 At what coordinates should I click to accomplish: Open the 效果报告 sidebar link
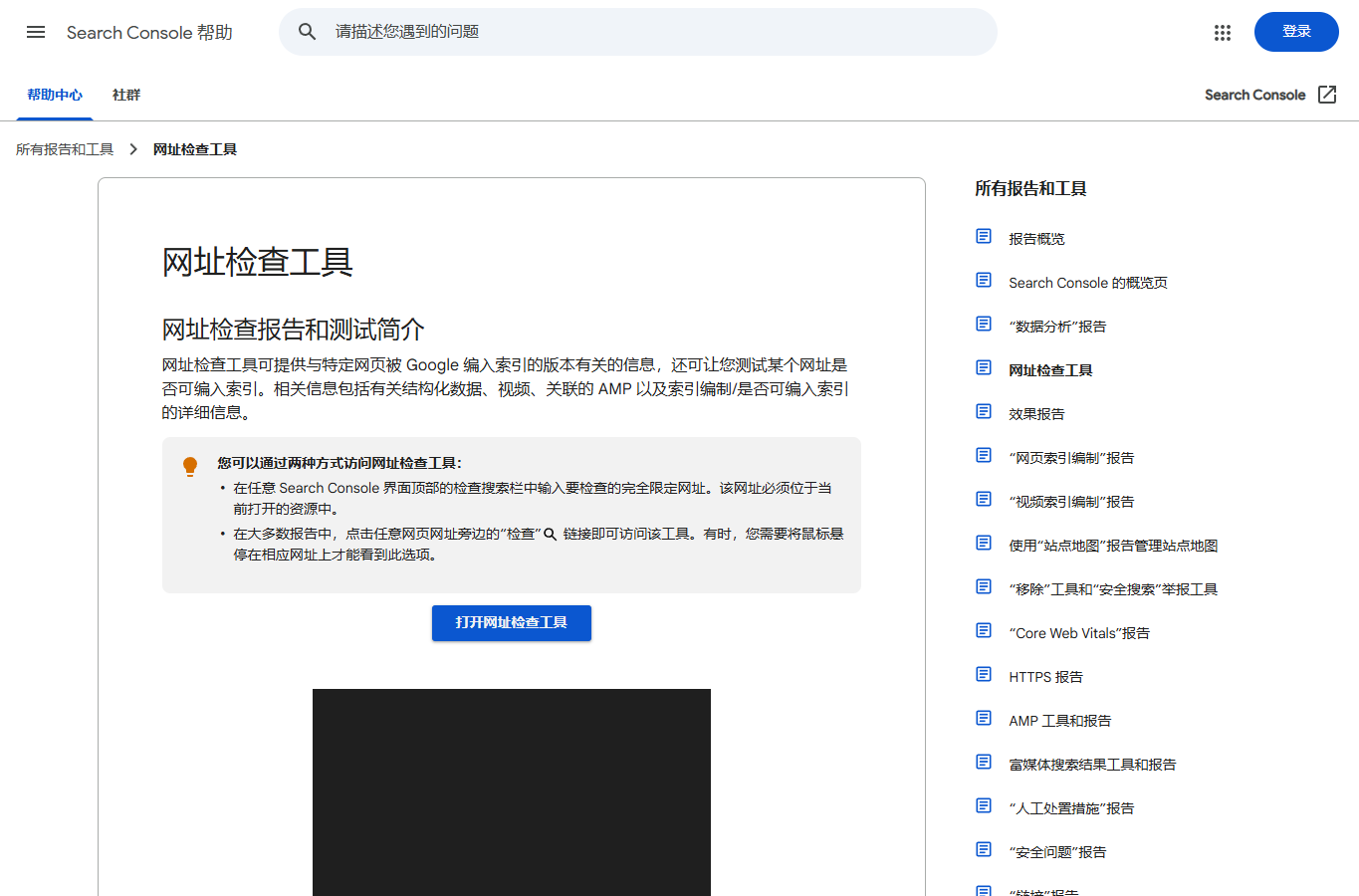pyautogui.click(x=1036, y=414)
